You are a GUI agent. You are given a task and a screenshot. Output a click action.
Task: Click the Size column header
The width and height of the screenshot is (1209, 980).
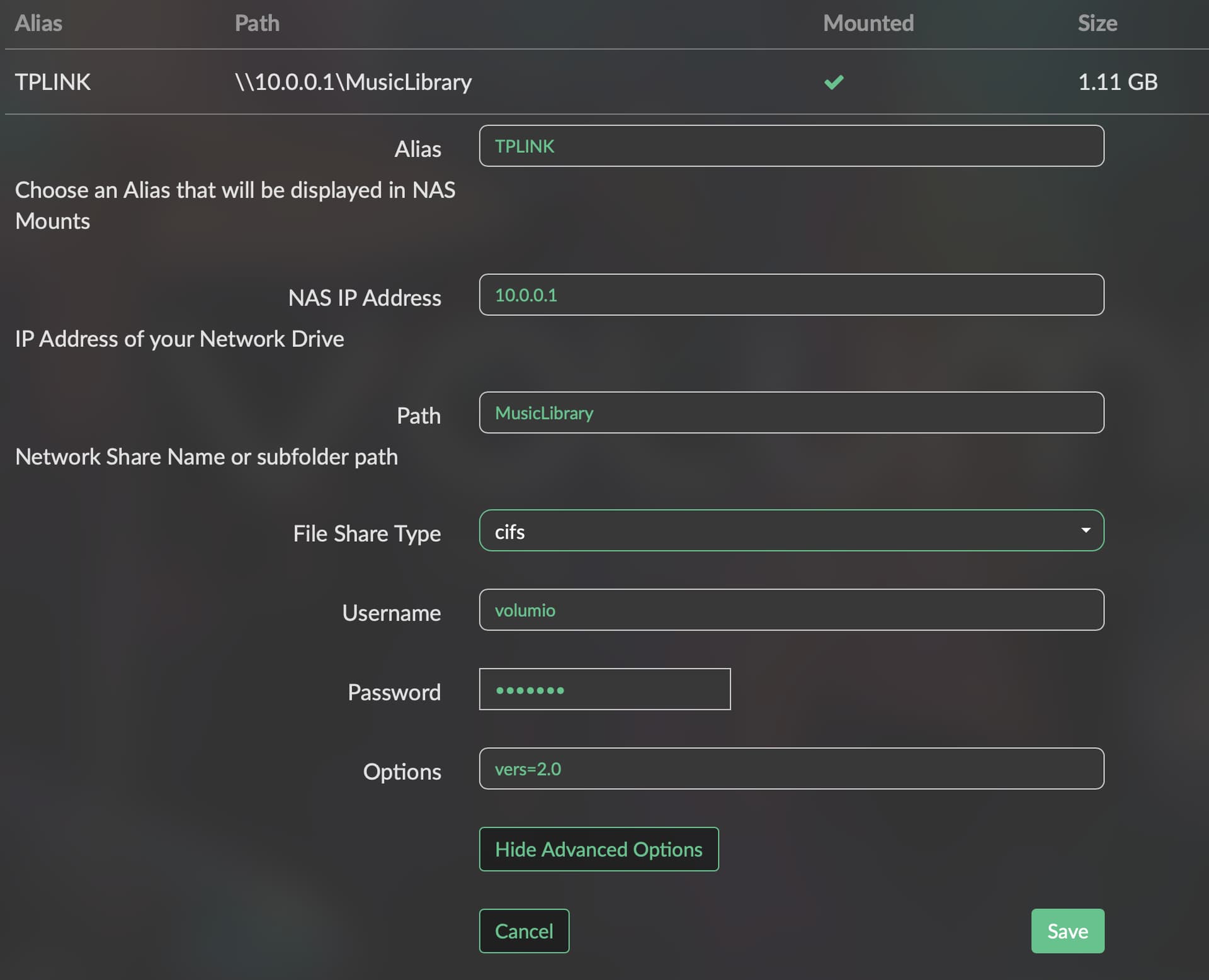click(1098, 23)
